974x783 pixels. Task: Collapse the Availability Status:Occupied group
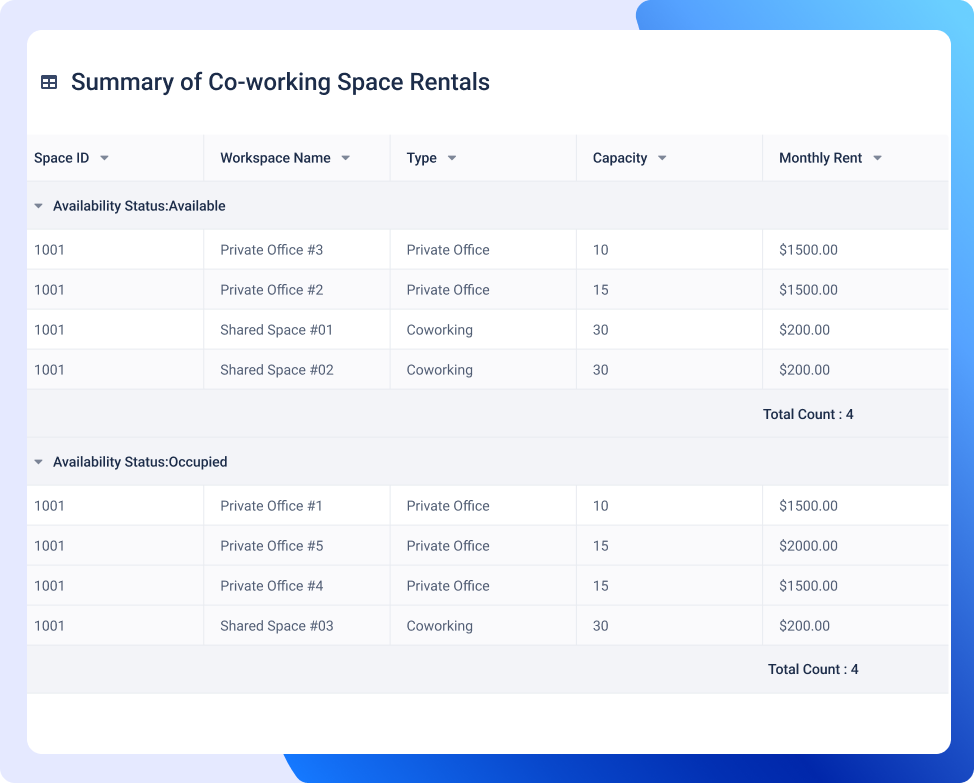click(x=39, y=462)
